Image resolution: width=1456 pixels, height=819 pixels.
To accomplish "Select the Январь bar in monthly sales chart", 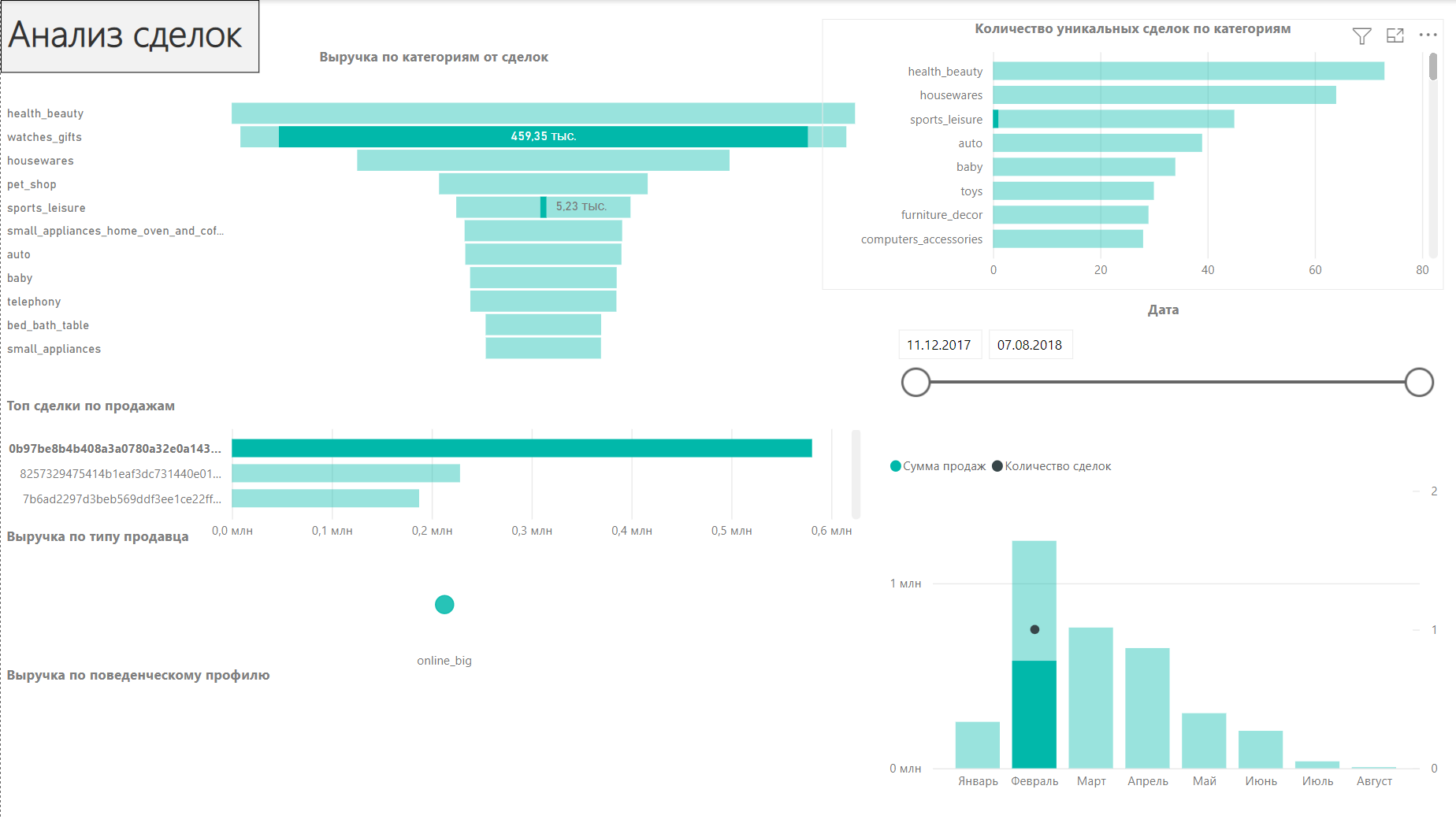I will pyautogui.click(x=977, y=744).
